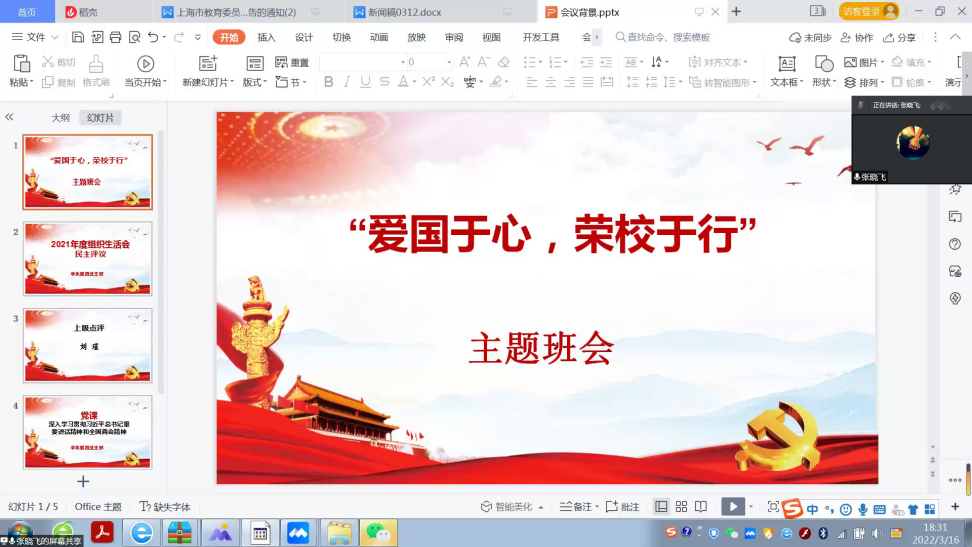Toggle slide sorter grid view
The width and height of the screenshot is (972, 547).
(681, 507)
